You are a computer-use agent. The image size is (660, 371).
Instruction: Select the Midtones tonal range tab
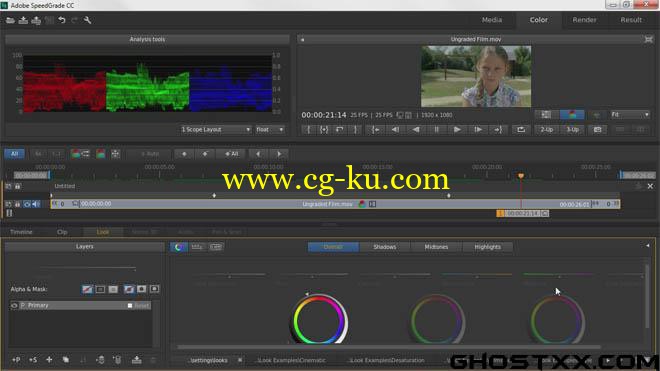pyautogui.click(x=436, y=247)
